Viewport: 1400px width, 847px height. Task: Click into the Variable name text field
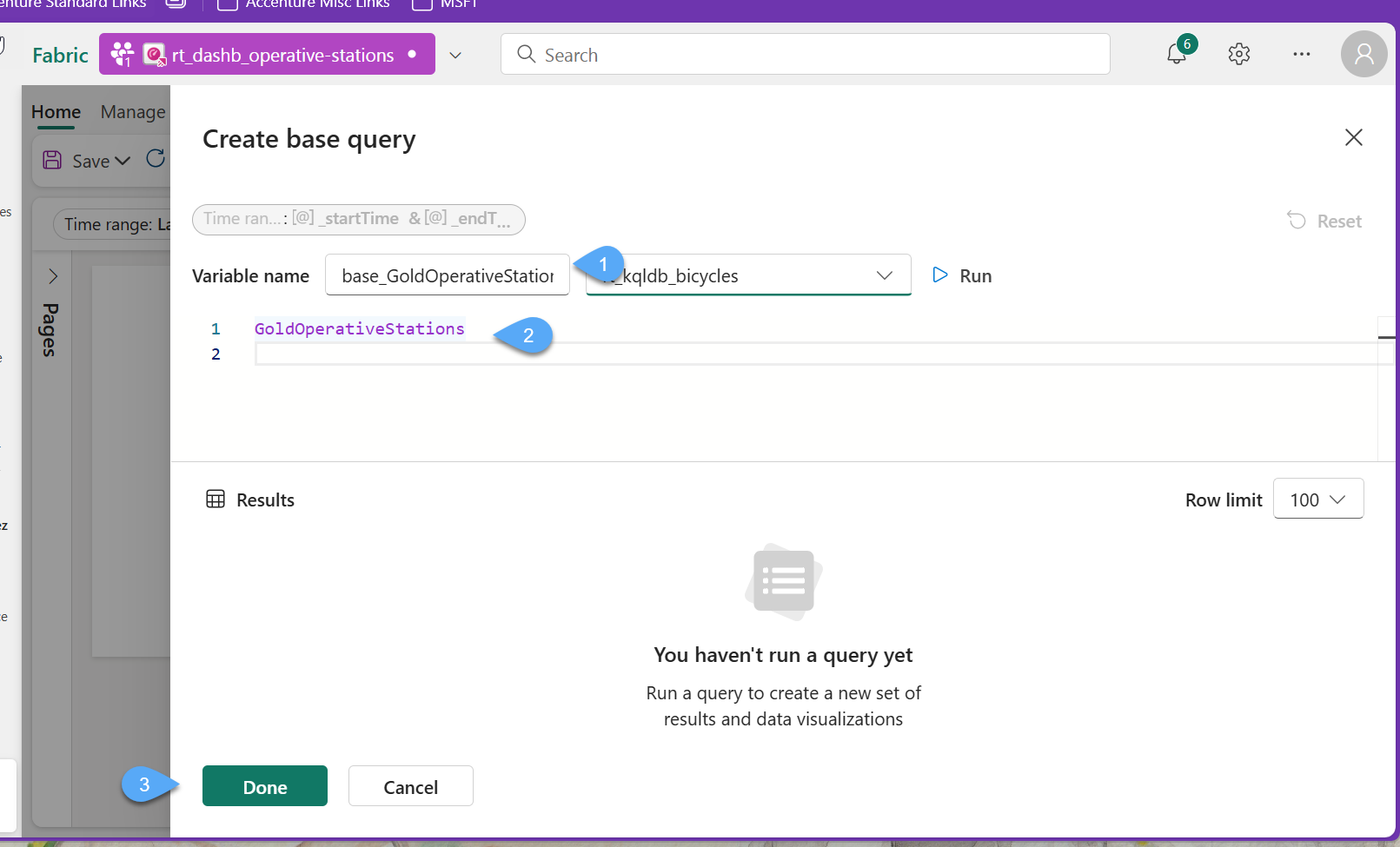pyautogui.click(x=447, y=275)
